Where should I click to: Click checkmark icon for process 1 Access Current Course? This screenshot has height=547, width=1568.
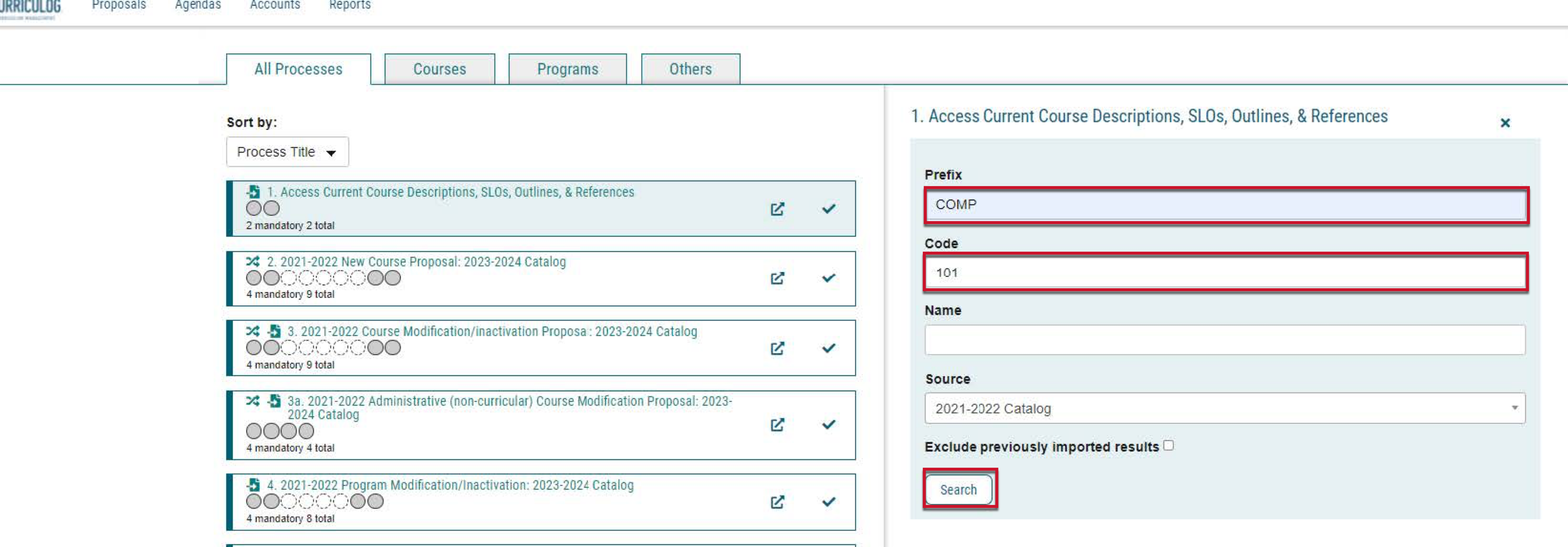[x=828, y=209]
